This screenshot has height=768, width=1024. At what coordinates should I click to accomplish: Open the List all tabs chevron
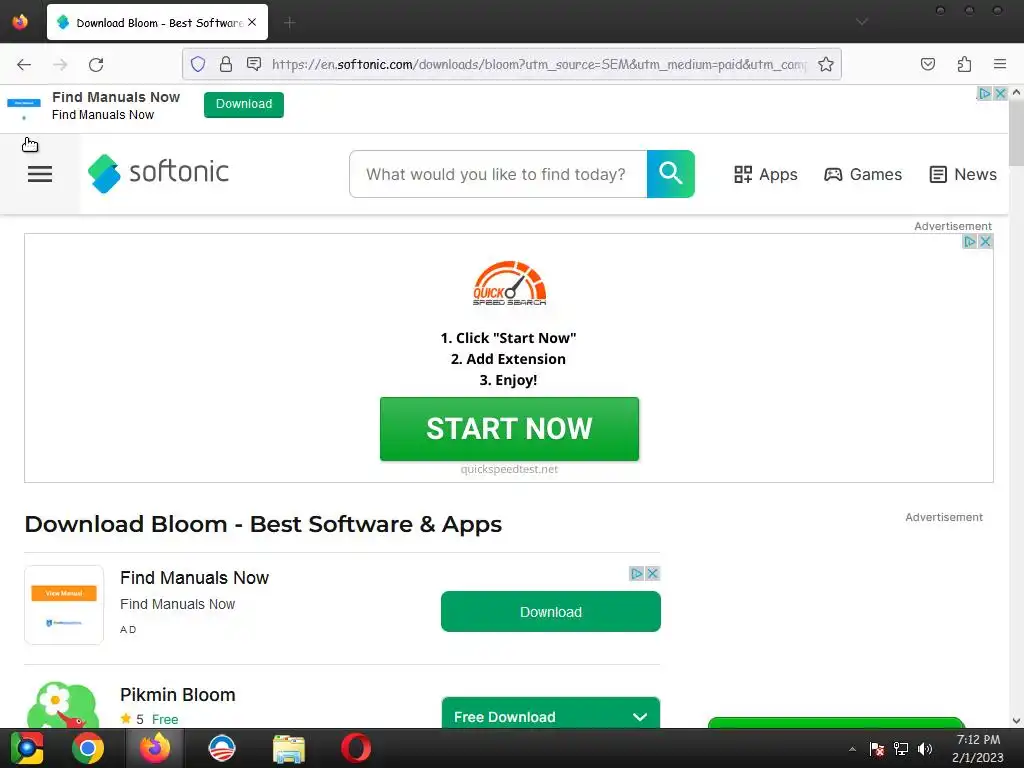point(862,22)
